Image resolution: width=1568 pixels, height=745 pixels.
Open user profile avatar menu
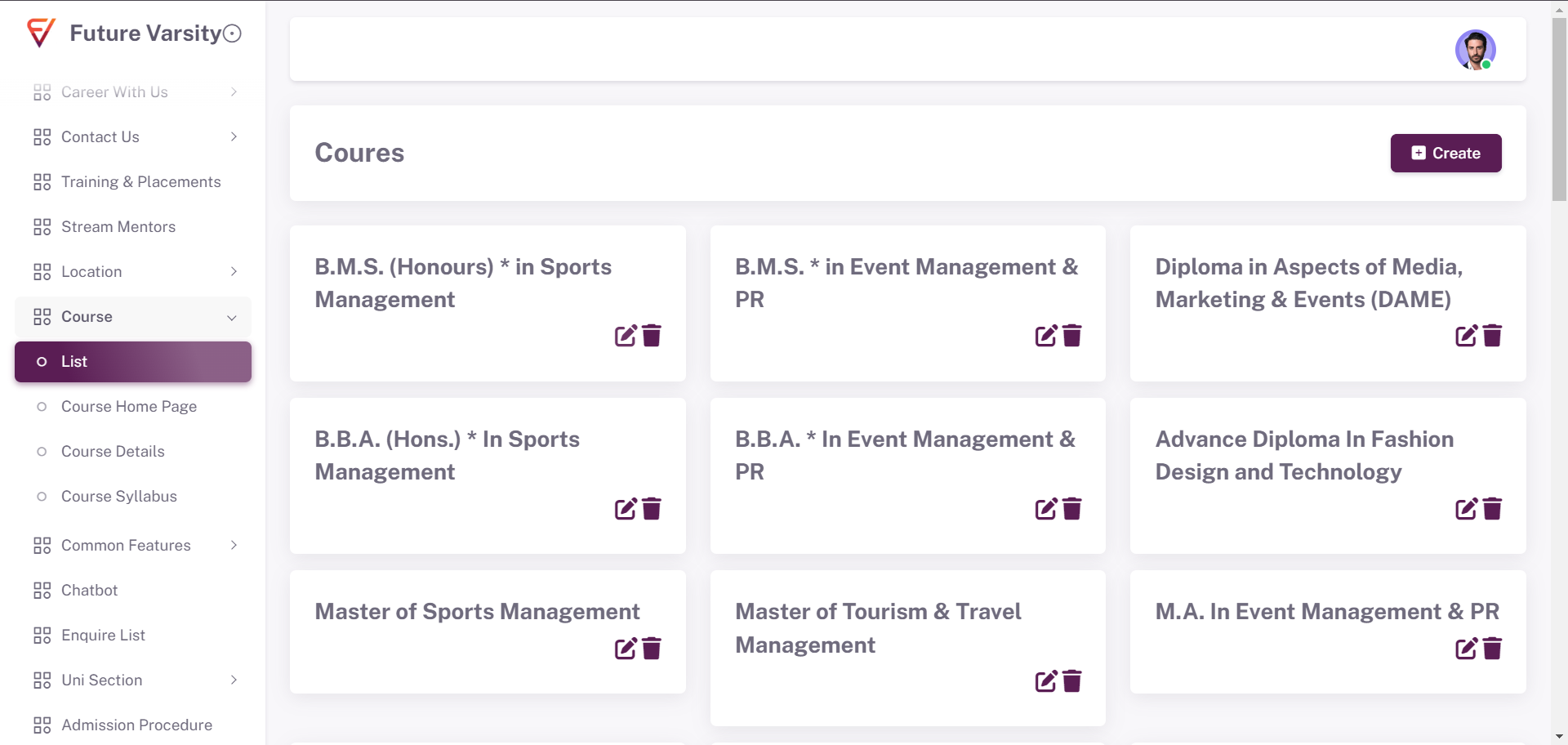pos(1475,50)
